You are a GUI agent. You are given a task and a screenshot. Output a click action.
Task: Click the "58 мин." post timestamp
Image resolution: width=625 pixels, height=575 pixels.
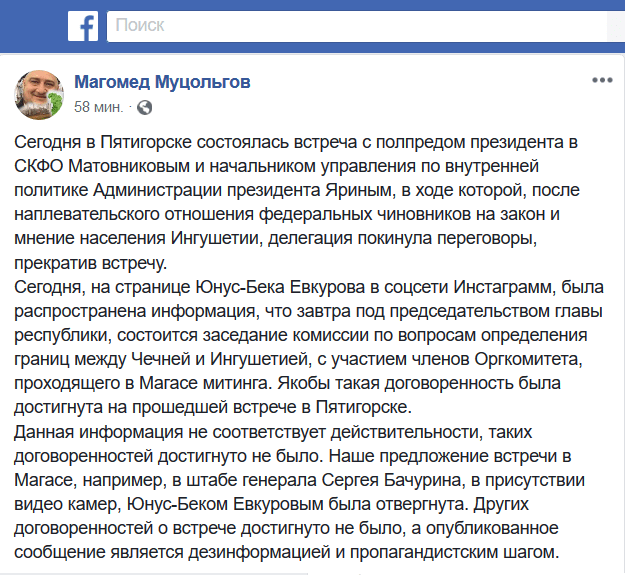coord(99,106)
